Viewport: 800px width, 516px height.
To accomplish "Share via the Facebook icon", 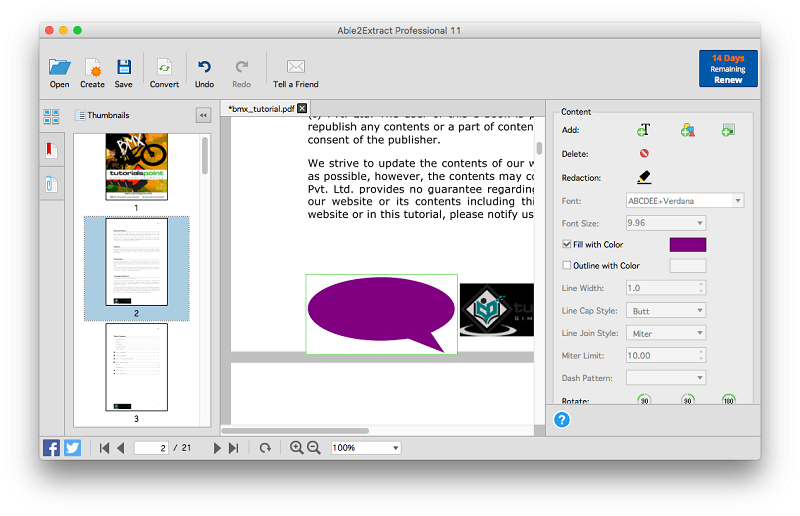I will [x=51, y=448].
